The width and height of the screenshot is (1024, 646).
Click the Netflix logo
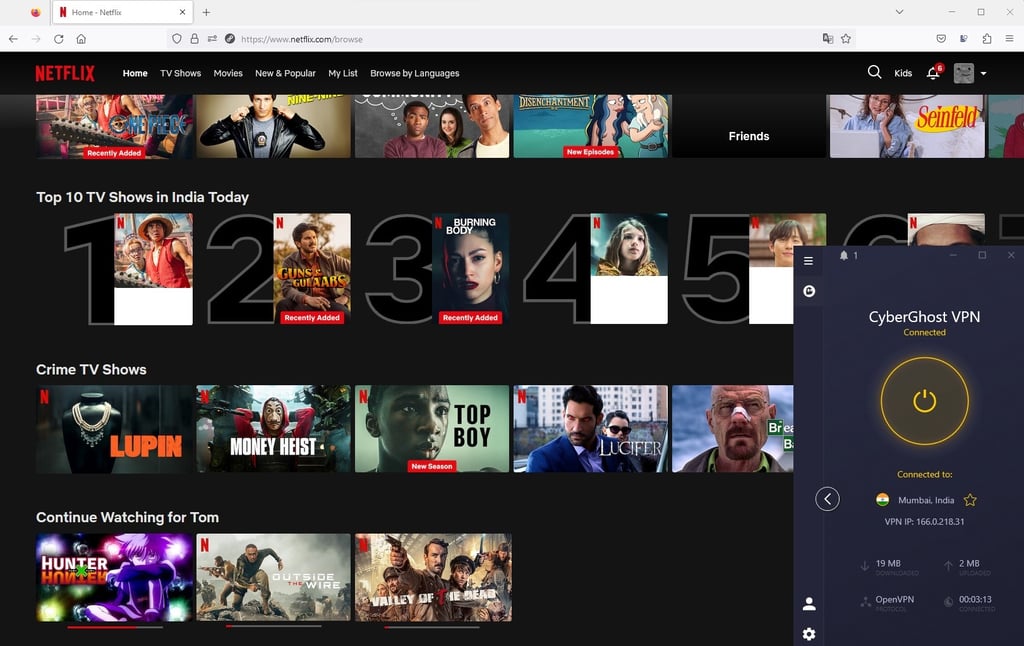coord(65,73)
